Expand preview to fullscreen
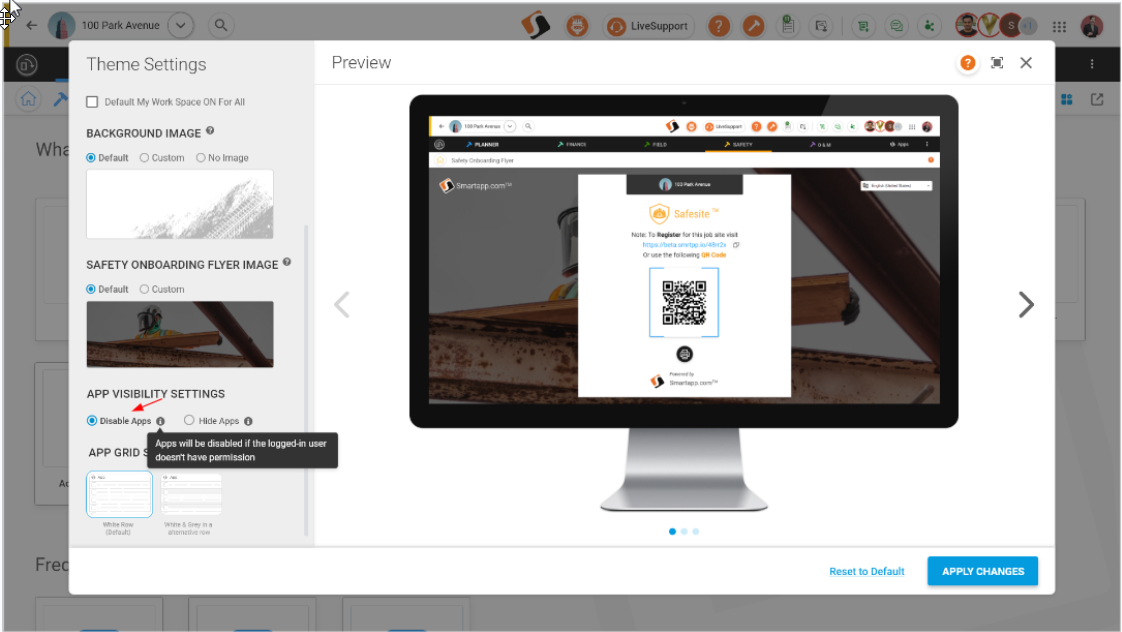Image resolution: width=1122 pixels, height=632 pixels. click(997, 63)
